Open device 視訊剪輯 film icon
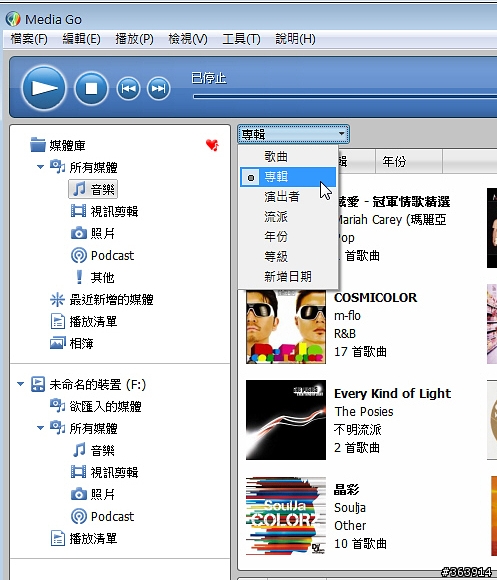497x580 pixels. pyautogui.click(x=78, y=472)
